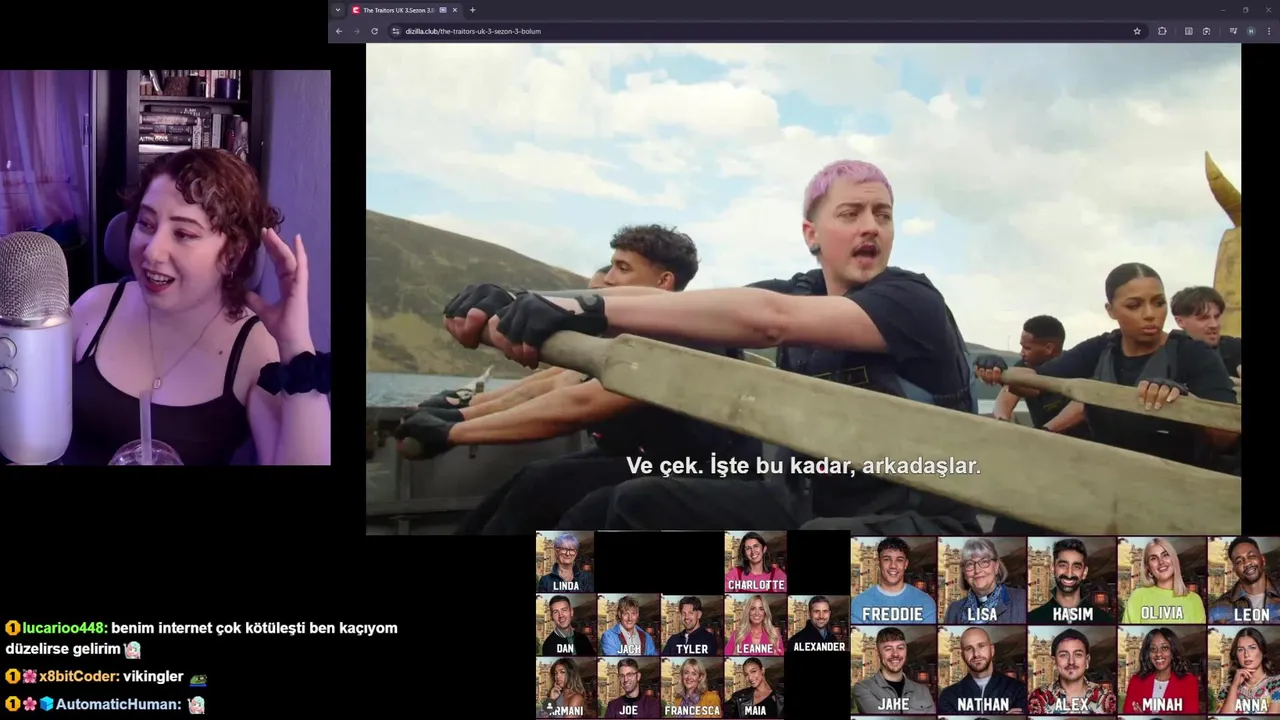Click the emote in AutomaticHuman's message
Image resolution: width=1280 pixels, height=720 pixels.
[x=196, y=704]
